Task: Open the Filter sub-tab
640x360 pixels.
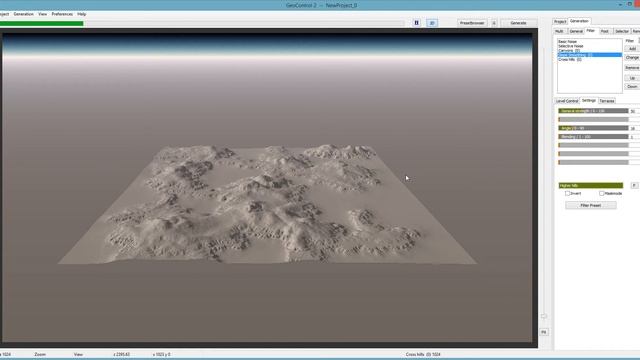Action: click(x=591, y=31)
